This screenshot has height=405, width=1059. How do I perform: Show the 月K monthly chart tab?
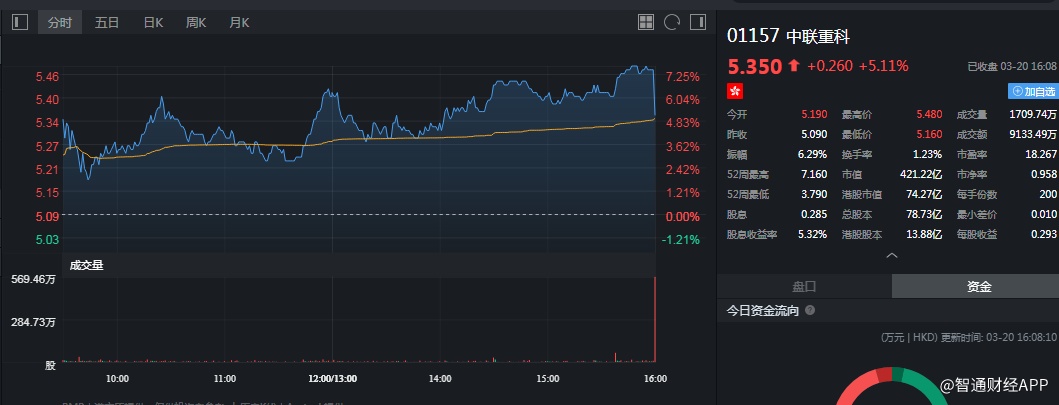pos(239,22)
